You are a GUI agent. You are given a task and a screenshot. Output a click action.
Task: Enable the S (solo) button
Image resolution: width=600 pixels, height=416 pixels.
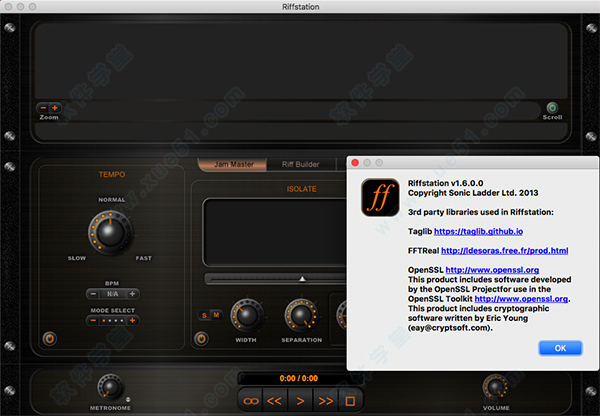click(204, 315)
